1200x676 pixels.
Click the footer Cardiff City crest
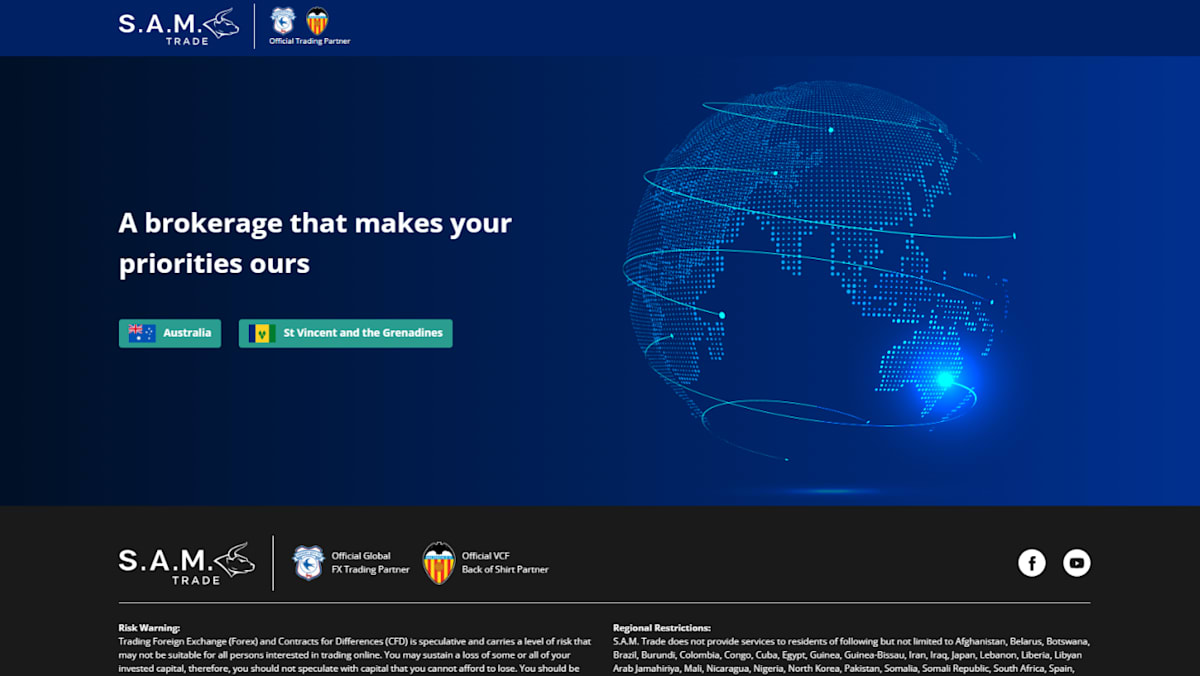[x=307, y=563]
